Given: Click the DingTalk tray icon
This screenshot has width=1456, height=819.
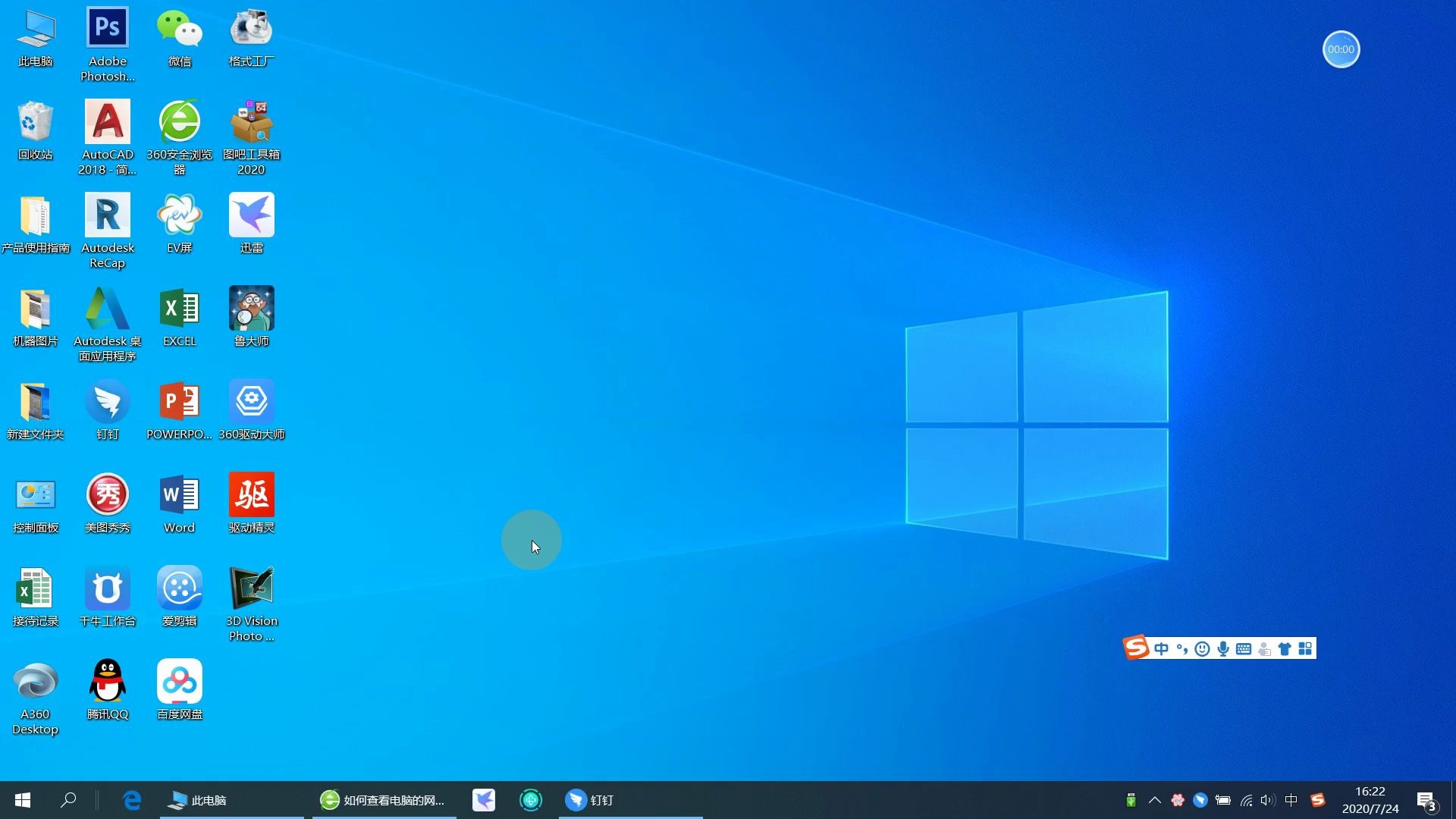Looking at the screenshot, I should (x=1200, y=800).
